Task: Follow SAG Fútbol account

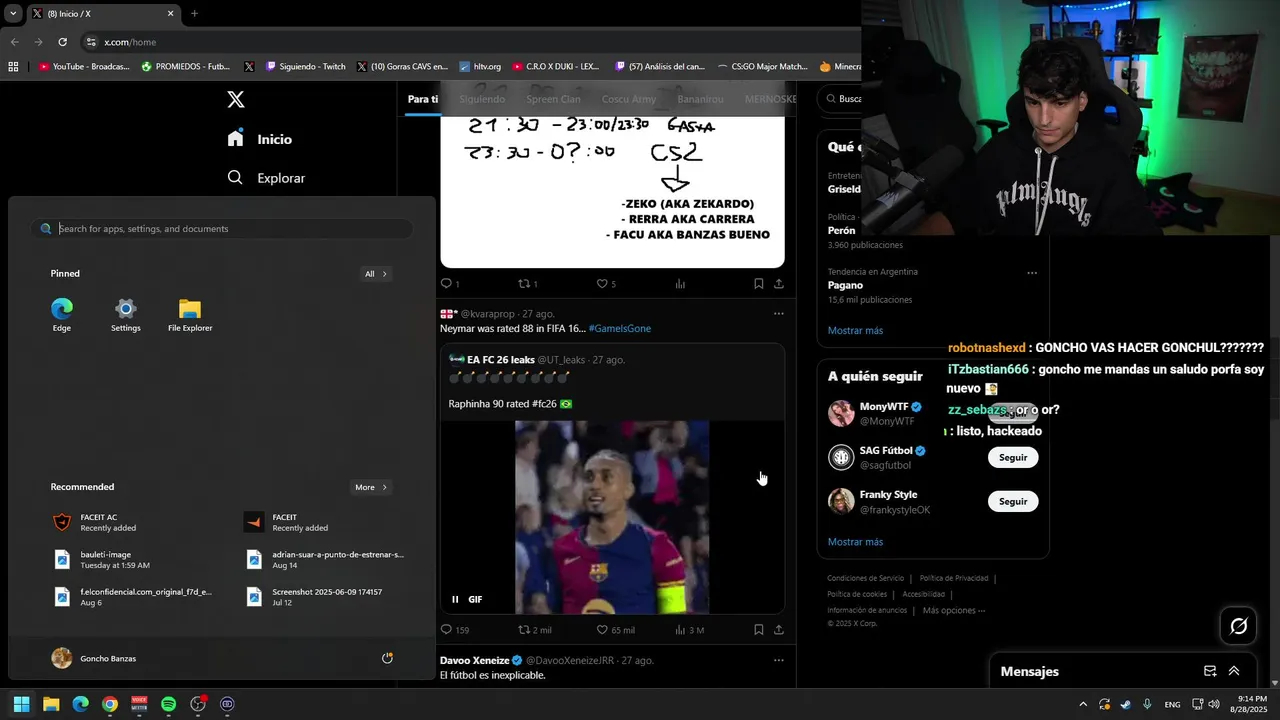Action: coord(1013,457)
